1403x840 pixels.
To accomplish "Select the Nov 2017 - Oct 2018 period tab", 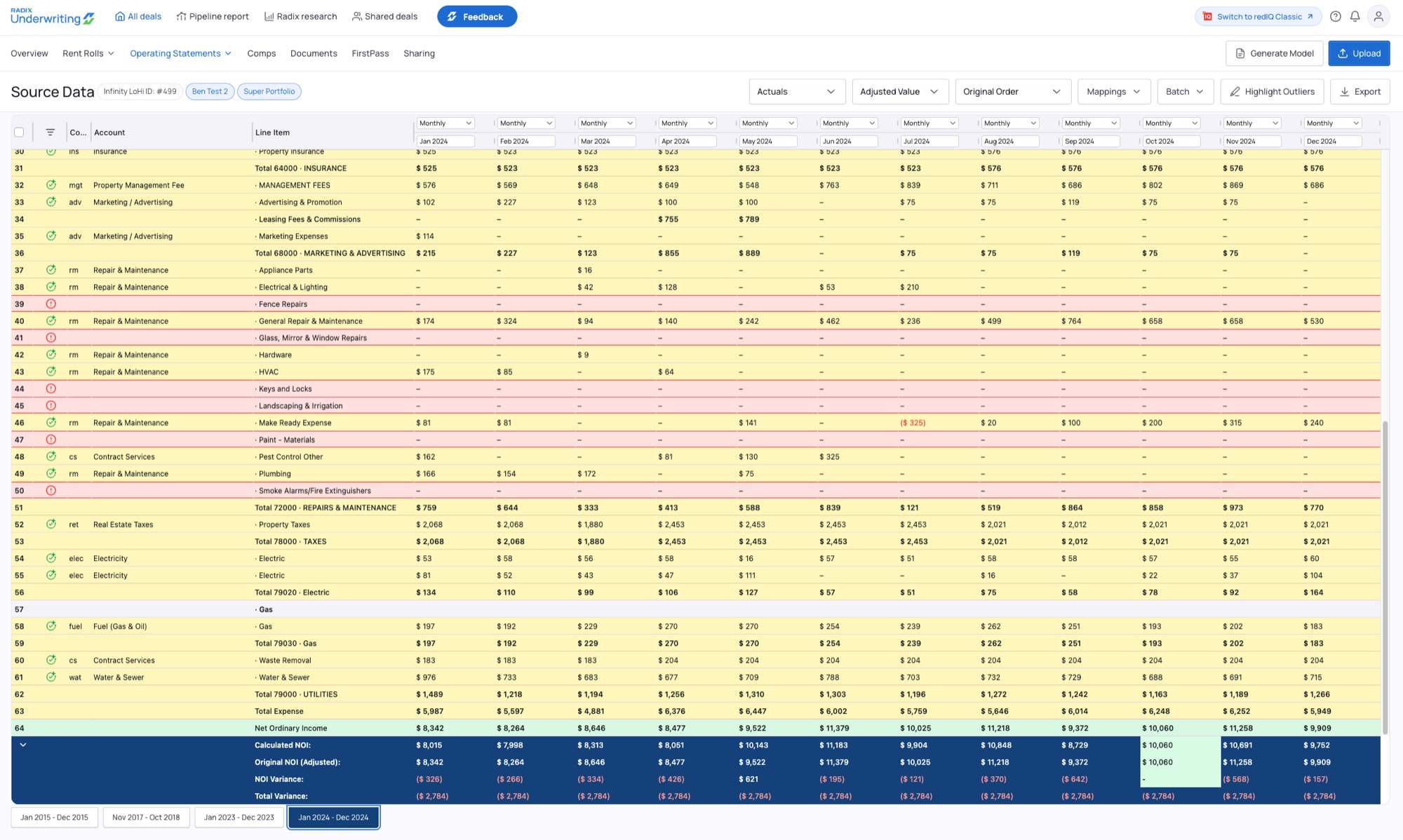I will (146, 817).
